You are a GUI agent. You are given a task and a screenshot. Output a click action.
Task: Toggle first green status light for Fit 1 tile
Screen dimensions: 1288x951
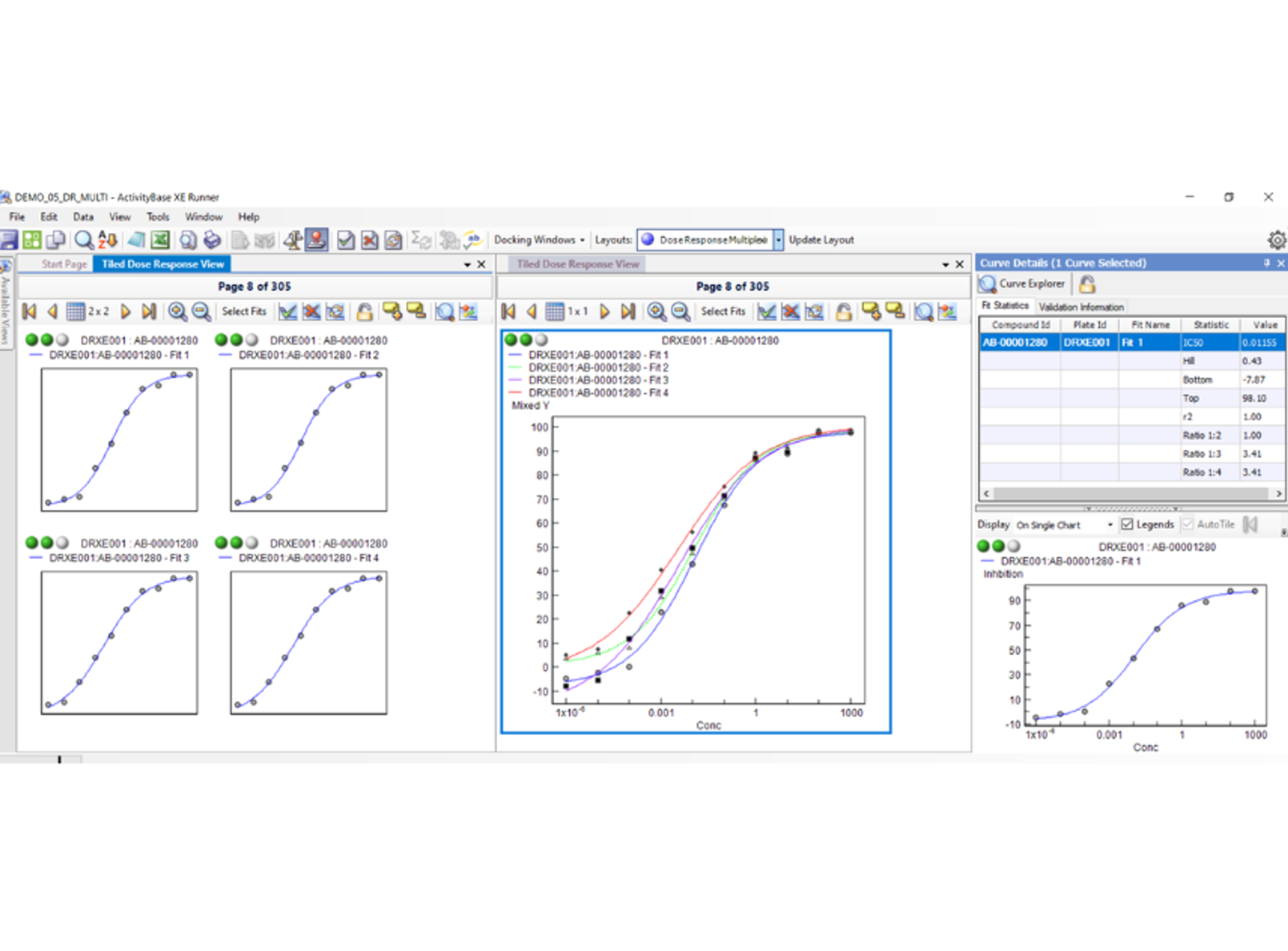click(32, 339)
